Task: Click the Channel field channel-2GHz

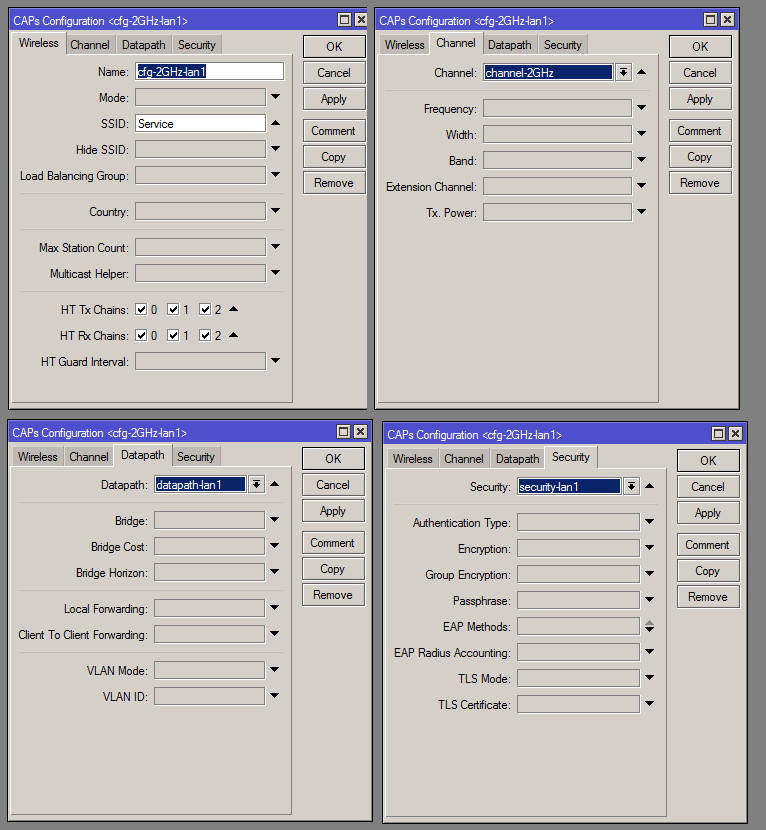Action: [548, 72]
